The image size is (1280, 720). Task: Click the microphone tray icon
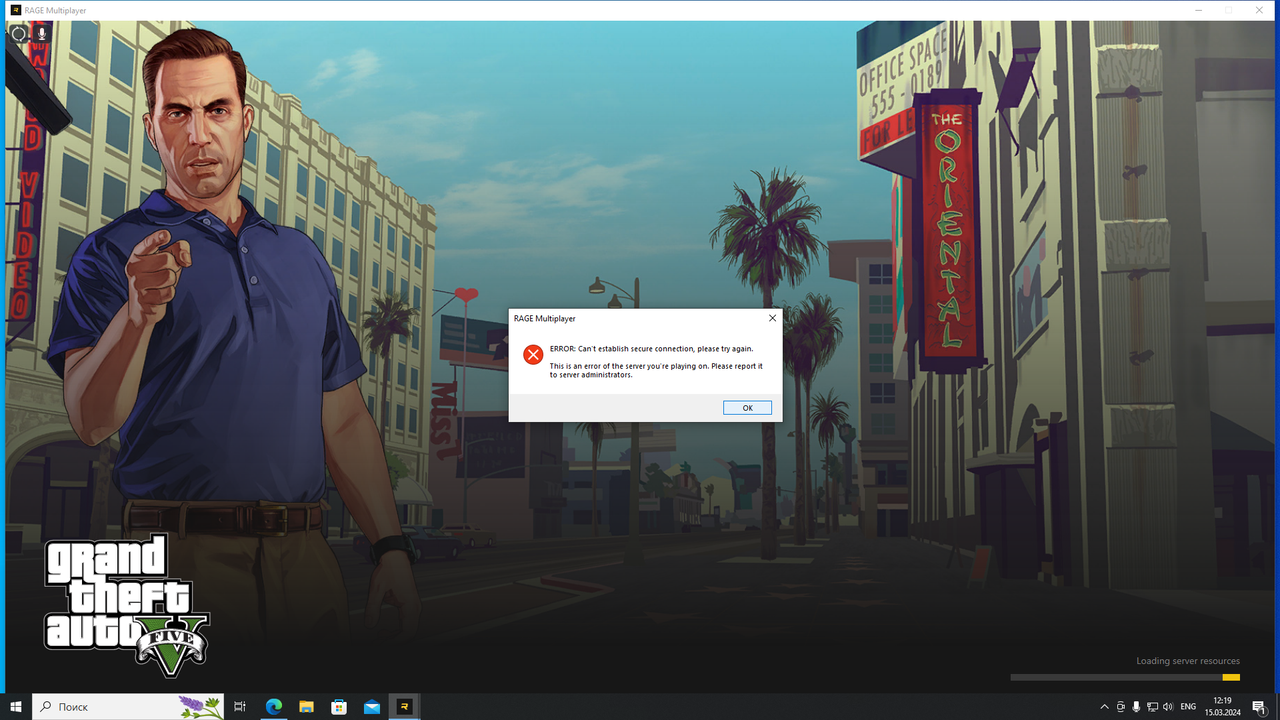coord(1136,707)
